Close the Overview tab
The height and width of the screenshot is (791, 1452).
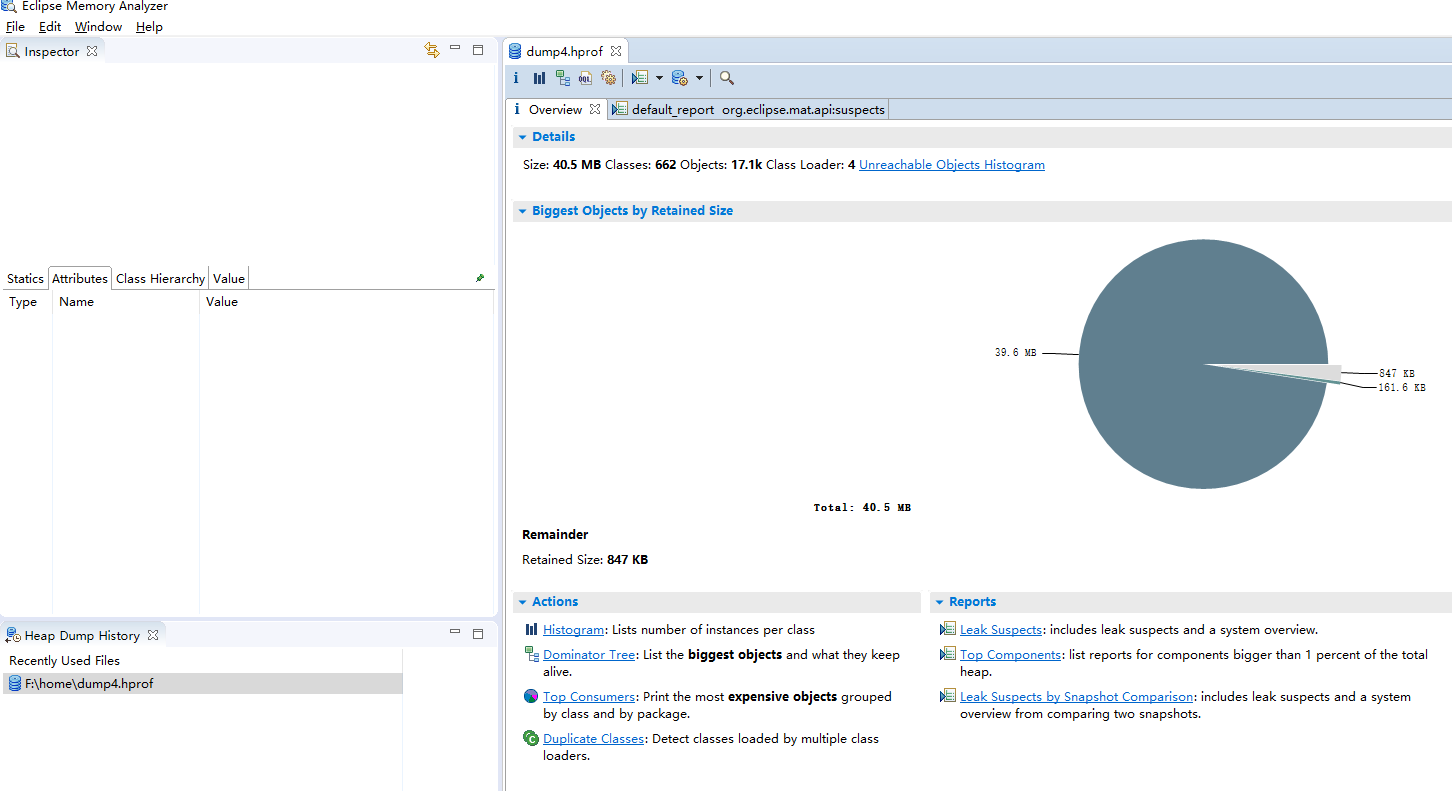point(595,109)
